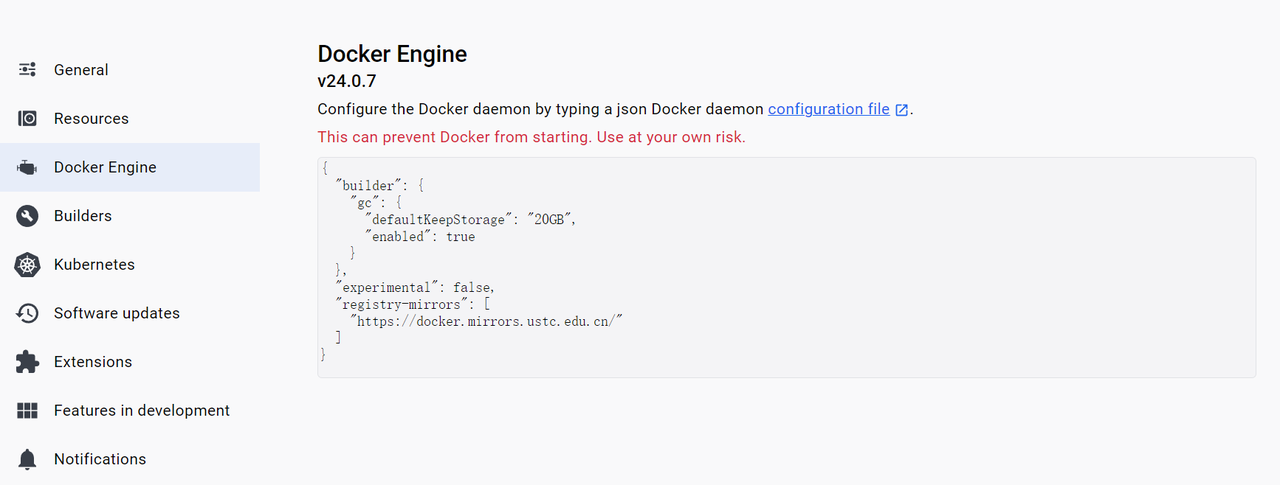Click the v24.0.7 version text

[x=347, y=81]
